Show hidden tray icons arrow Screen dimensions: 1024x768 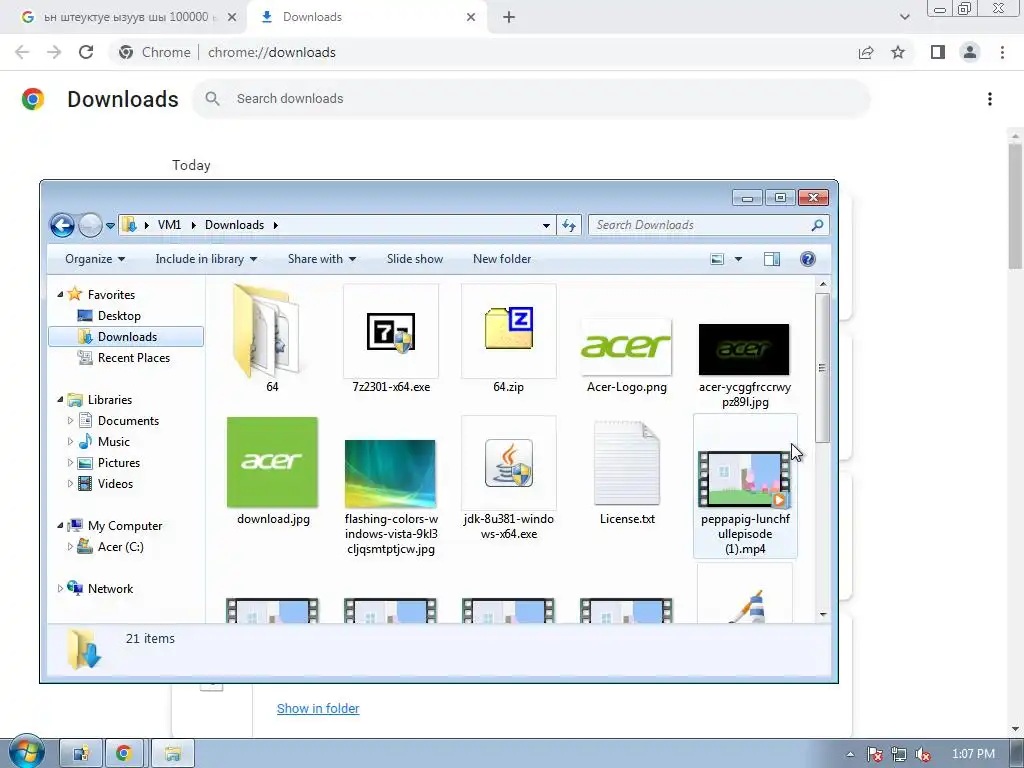point(850,754)
